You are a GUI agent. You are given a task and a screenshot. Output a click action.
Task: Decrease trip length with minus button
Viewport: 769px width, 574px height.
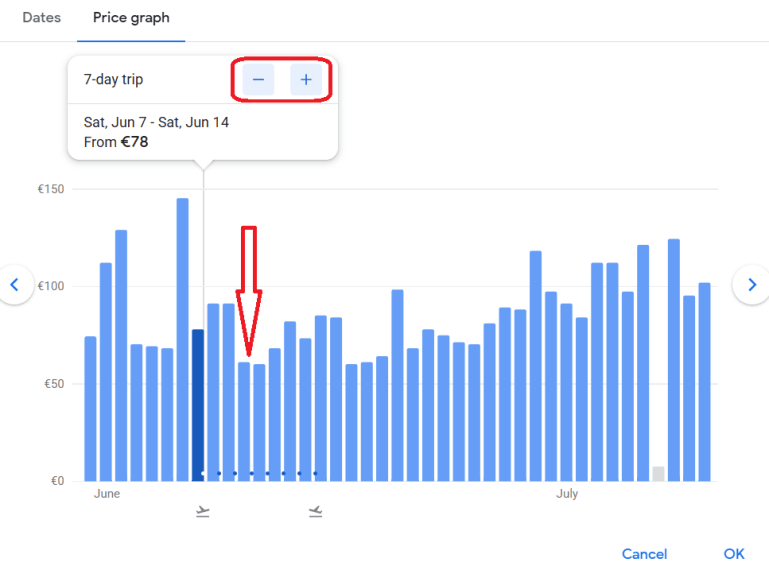coord(258,80)
